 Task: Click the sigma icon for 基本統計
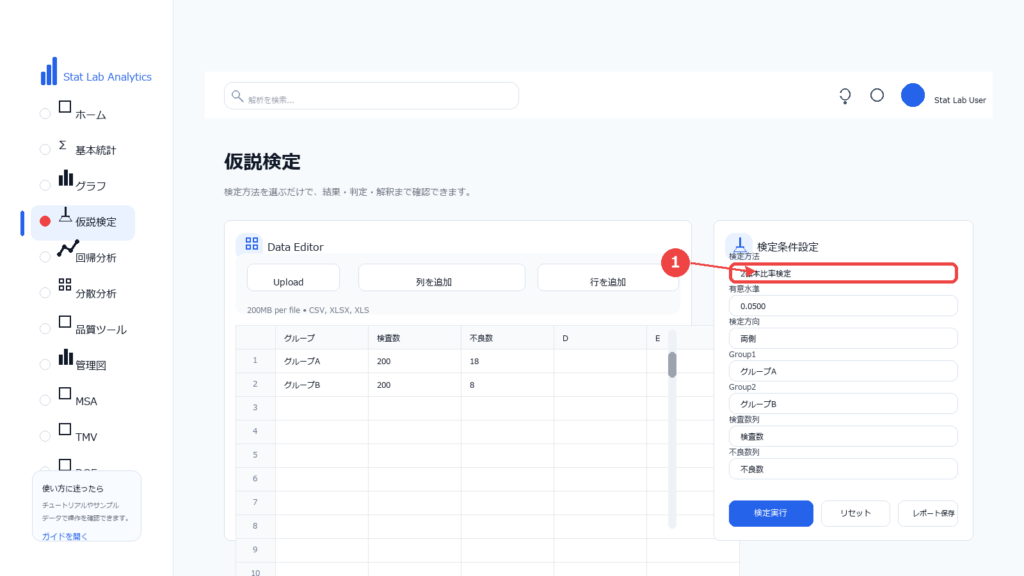click(63, 145)
